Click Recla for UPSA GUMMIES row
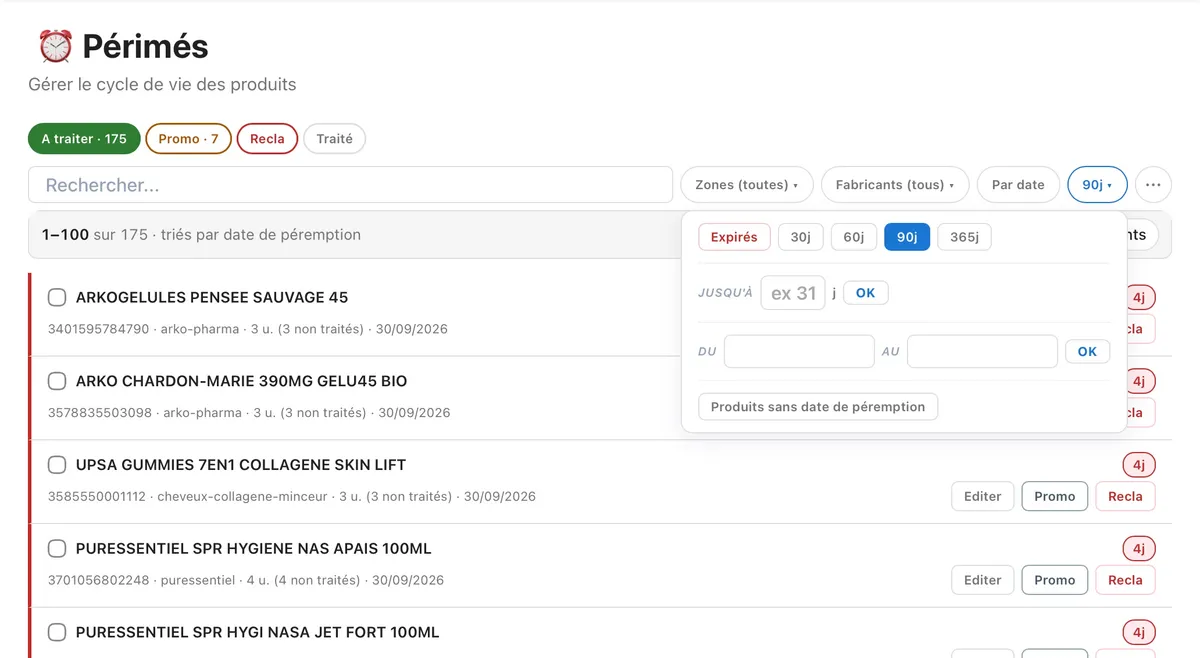1200x658 pixels. [x=1125, y=496]
